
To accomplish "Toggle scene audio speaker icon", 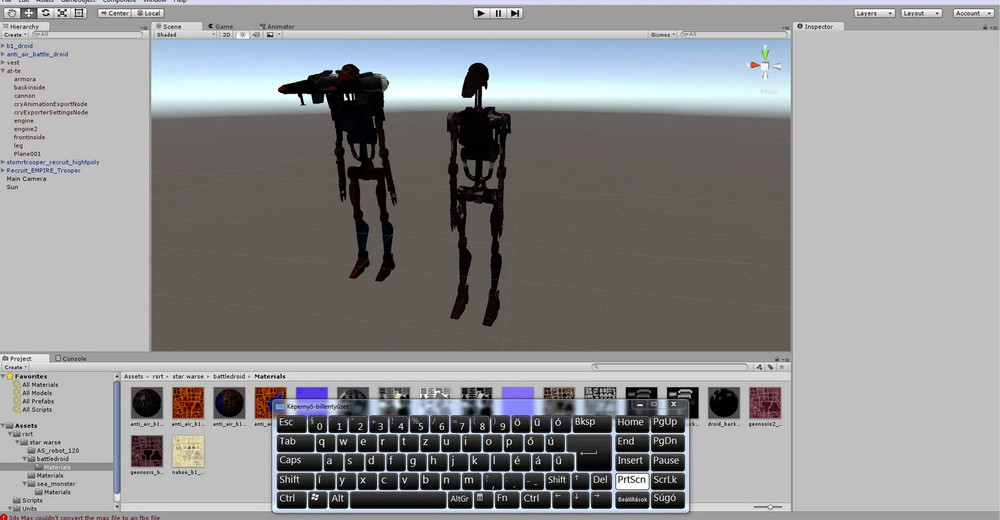I will click(x=256, y=34).
